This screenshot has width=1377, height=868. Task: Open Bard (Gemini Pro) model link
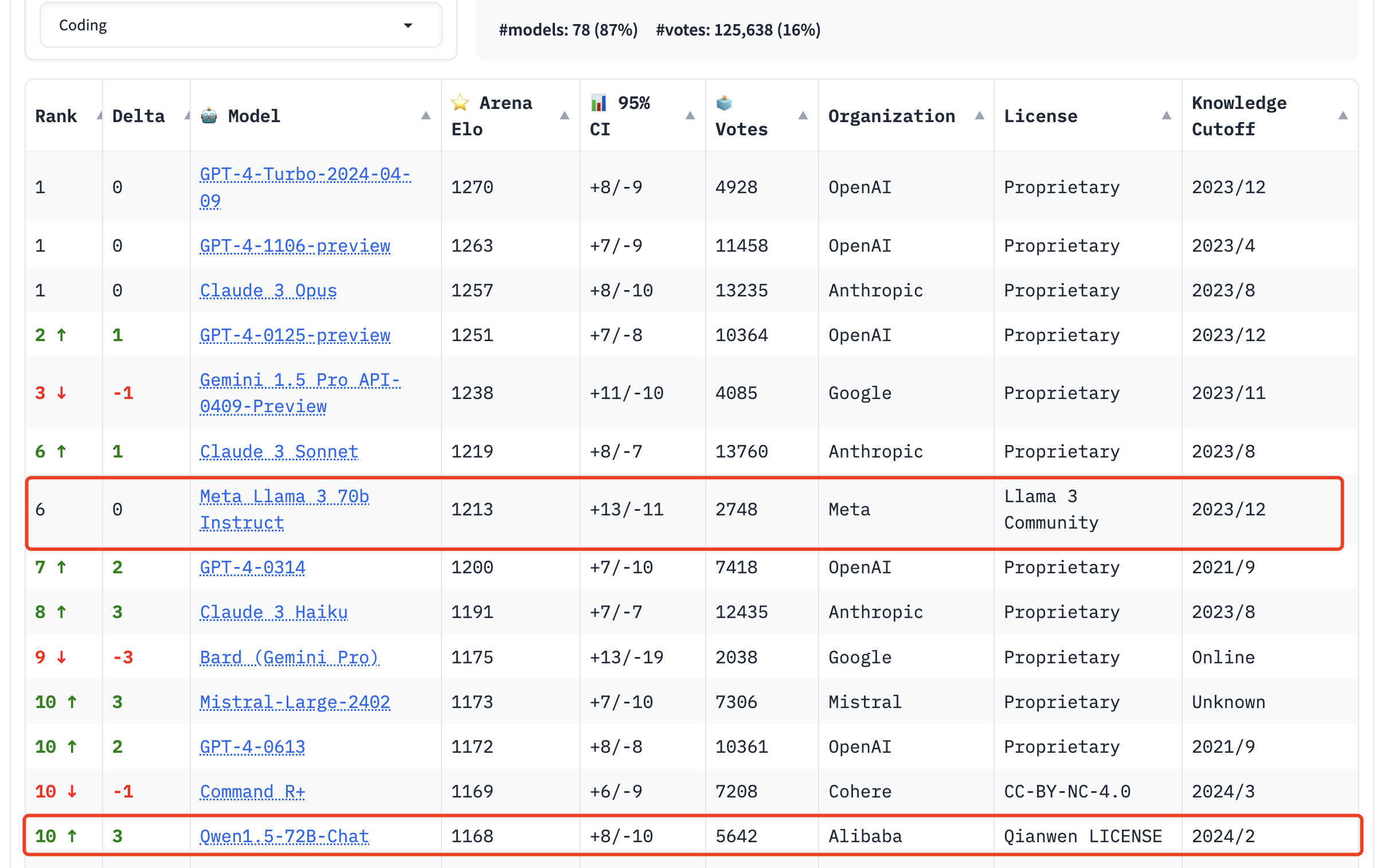tap(290, 657)
